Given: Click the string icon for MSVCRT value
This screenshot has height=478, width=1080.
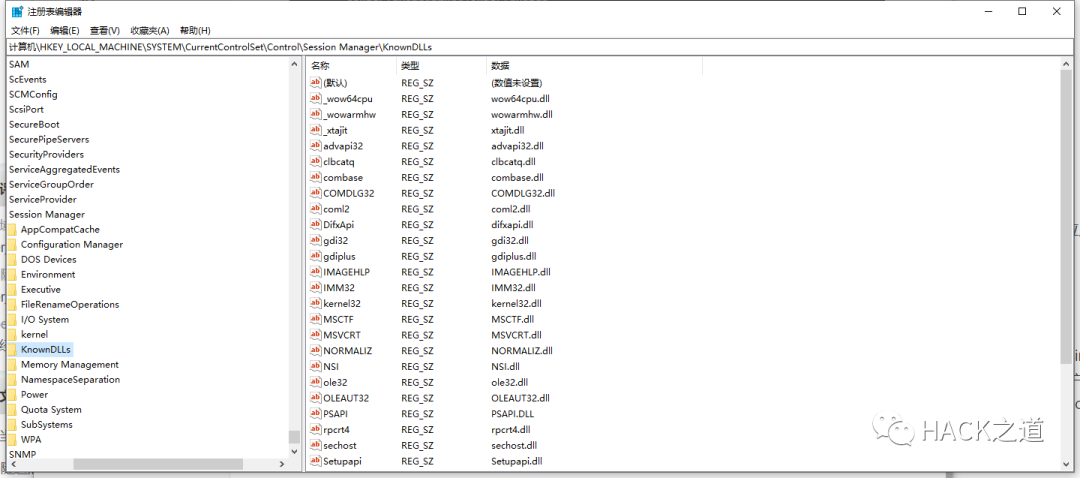Looking at the screenshot, I should (x=316, y=335).
